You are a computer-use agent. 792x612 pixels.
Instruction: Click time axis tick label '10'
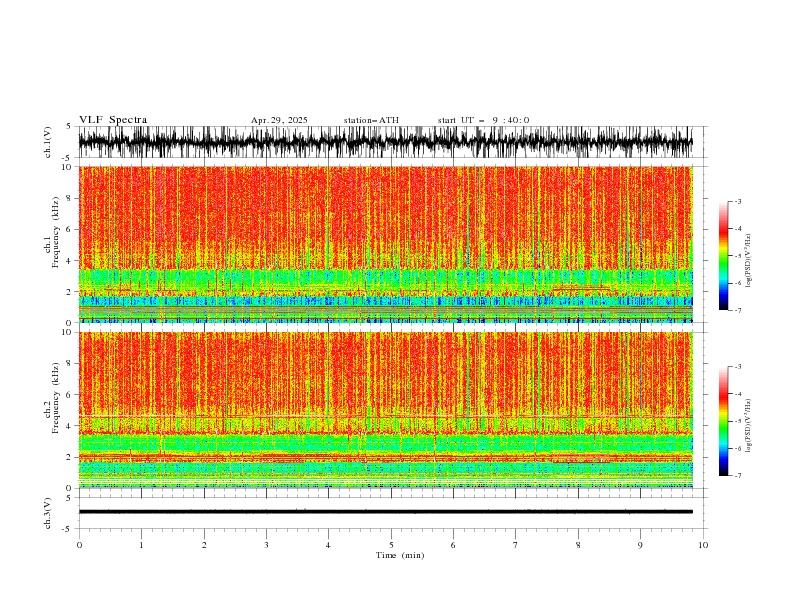click(703, 545)
